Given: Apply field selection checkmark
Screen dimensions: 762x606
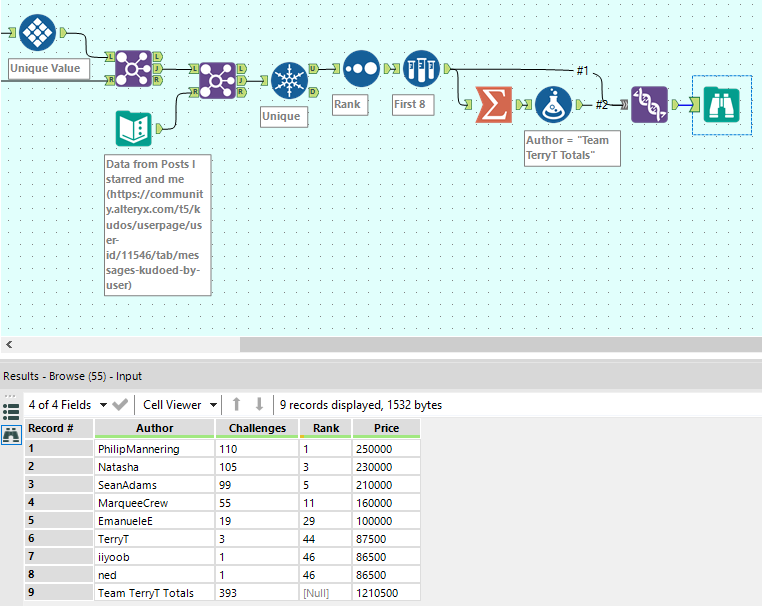Looking at the screenshot, I should 120,404.
